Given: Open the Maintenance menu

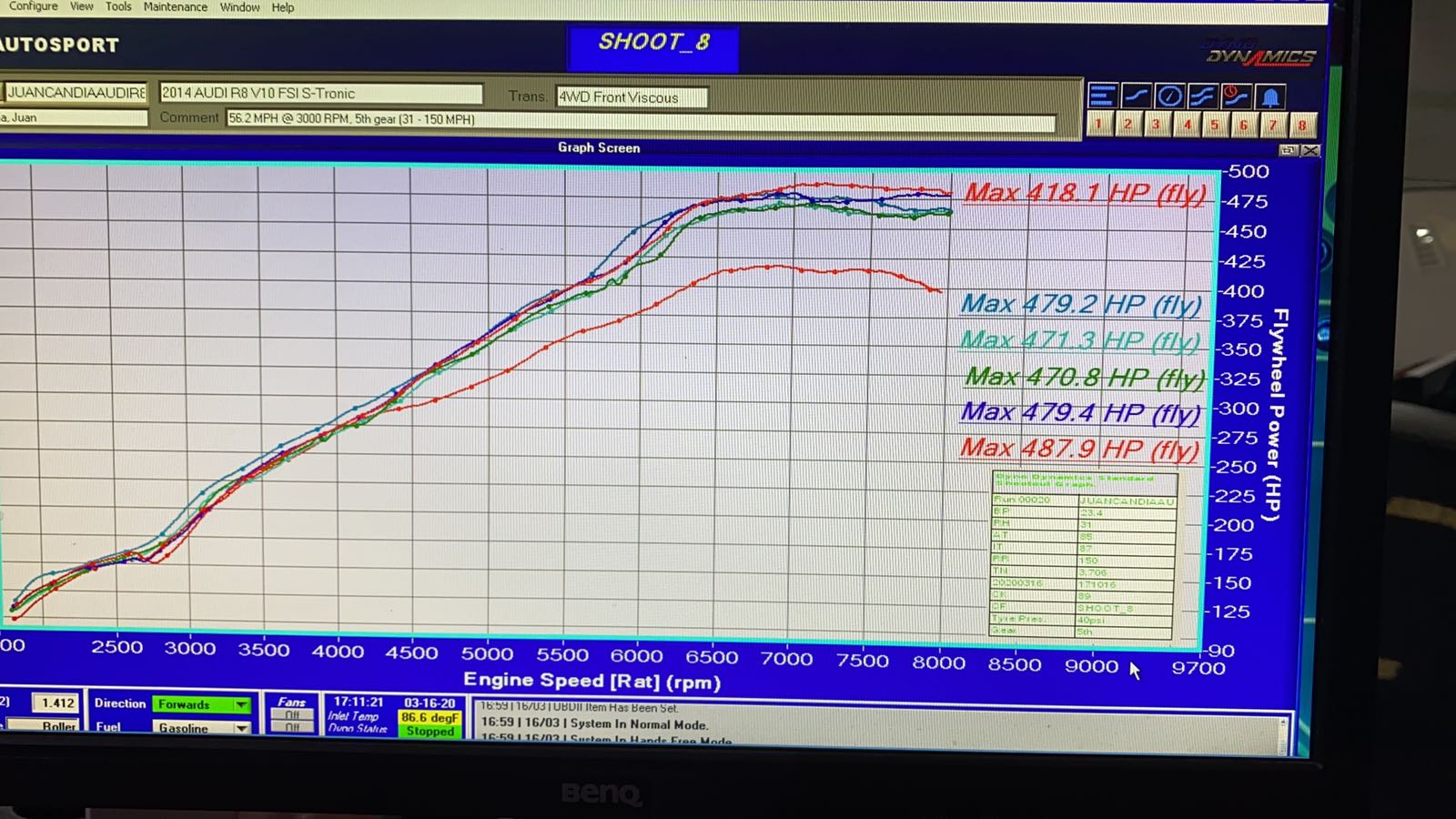Looking at the screenshot, I should [x=176, y=6].
